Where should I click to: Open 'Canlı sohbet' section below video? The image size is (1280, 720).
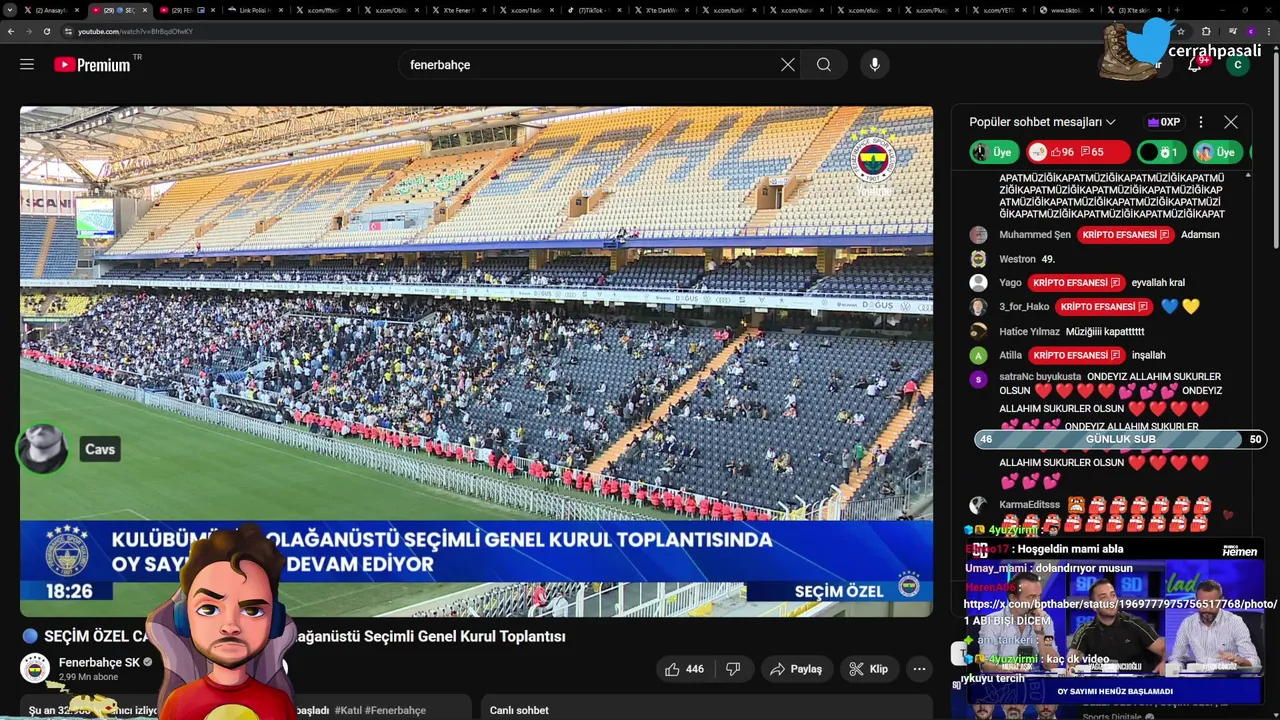coord(519,710)
